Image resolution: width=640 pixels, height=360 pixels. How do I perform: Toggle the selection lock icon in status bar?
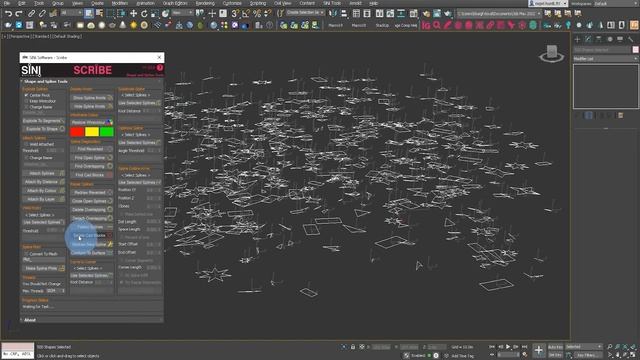[353, 347]
